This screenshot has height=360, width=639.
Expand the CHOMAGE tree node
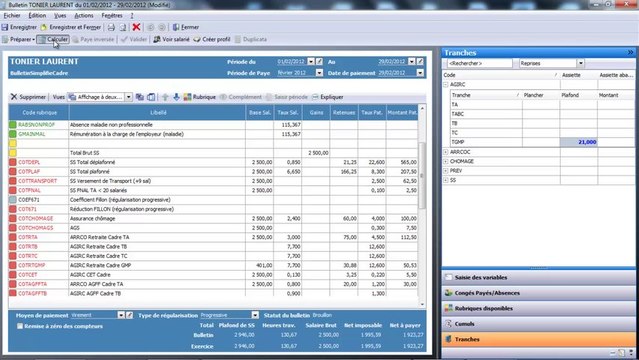(x=446, y=161)
